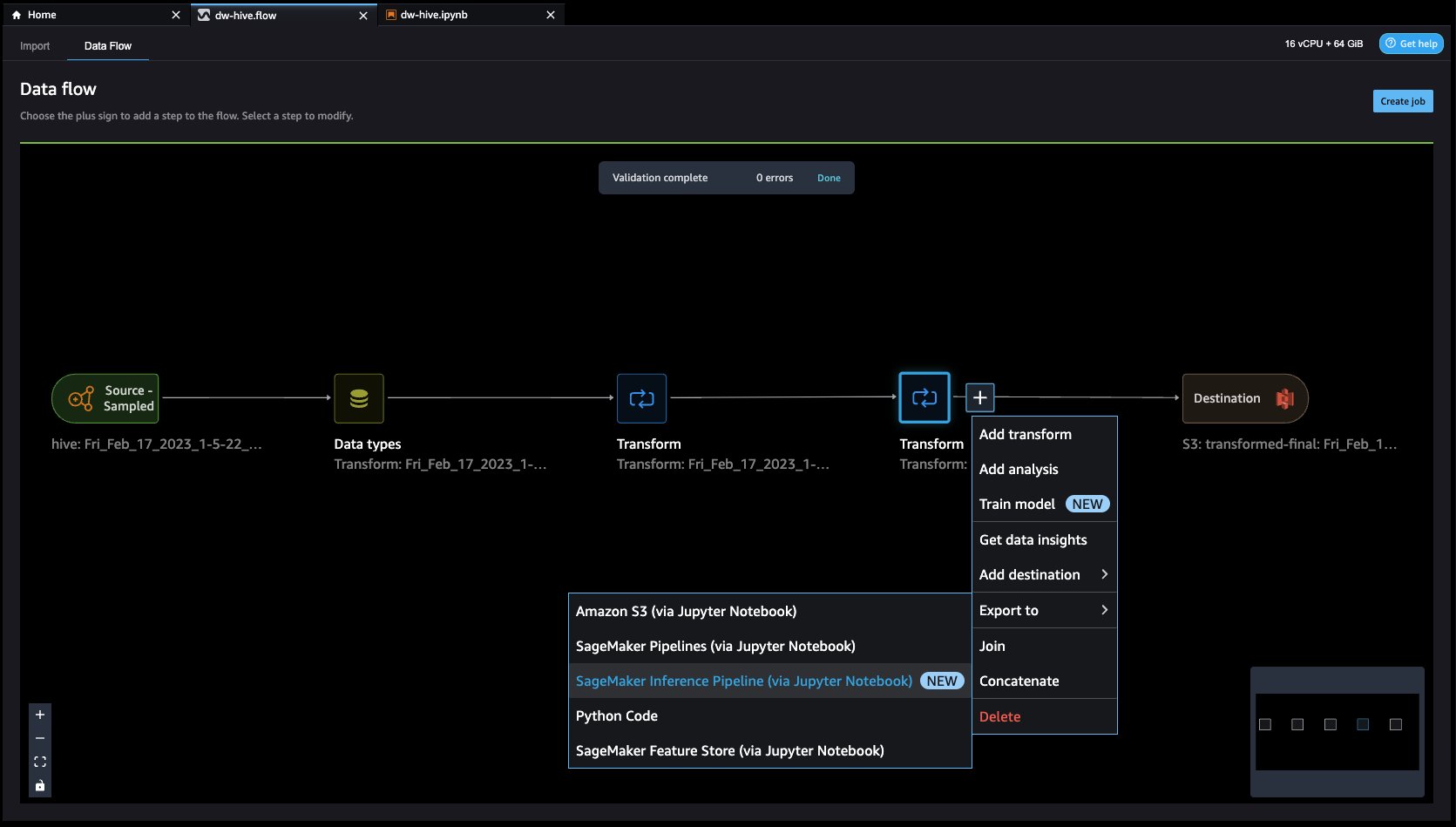
Task: Click the hive: Fri_Feb_17_2023 source label
Action: tap(157, 444)
